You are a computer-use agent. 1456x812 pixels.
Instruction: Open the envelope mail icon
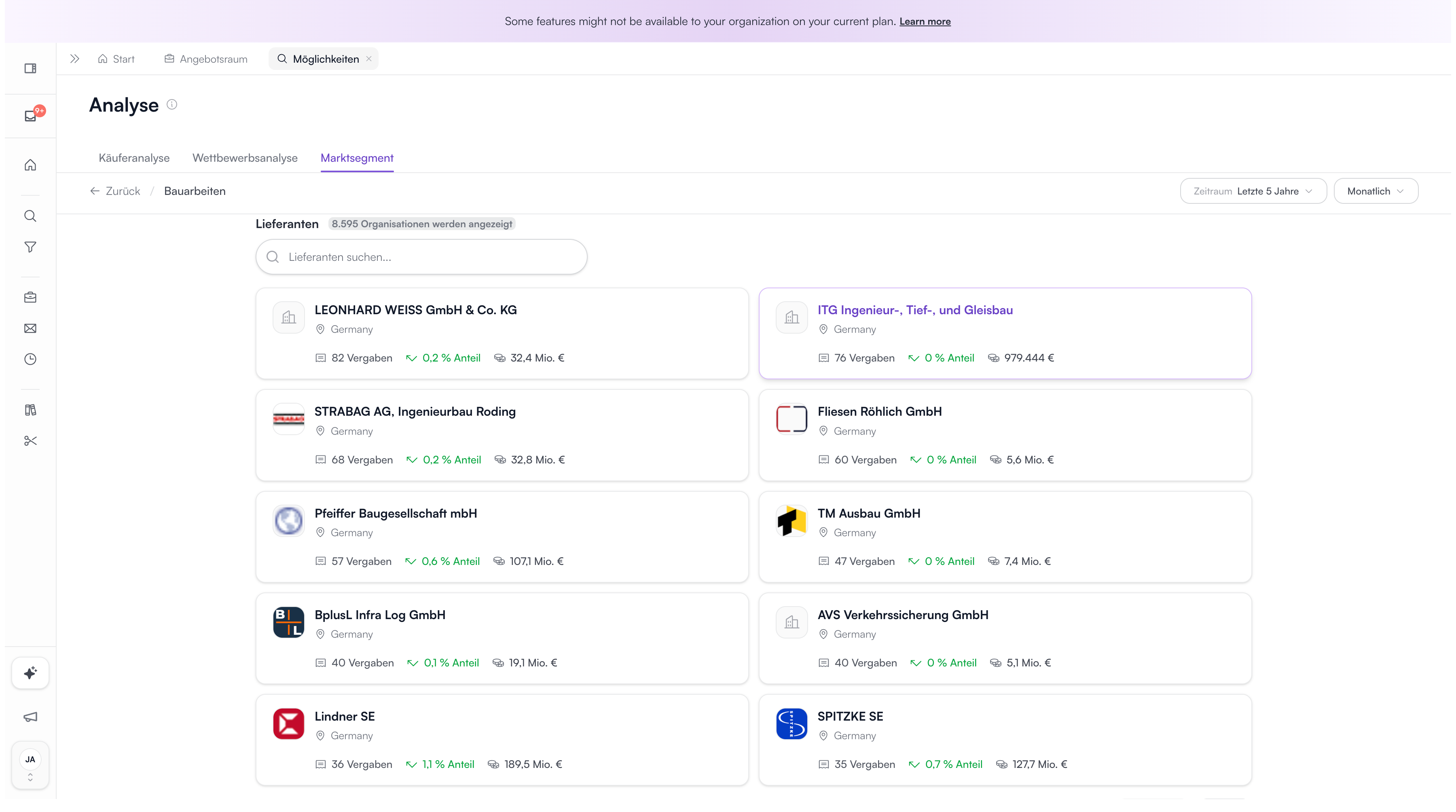pos(30,328)
